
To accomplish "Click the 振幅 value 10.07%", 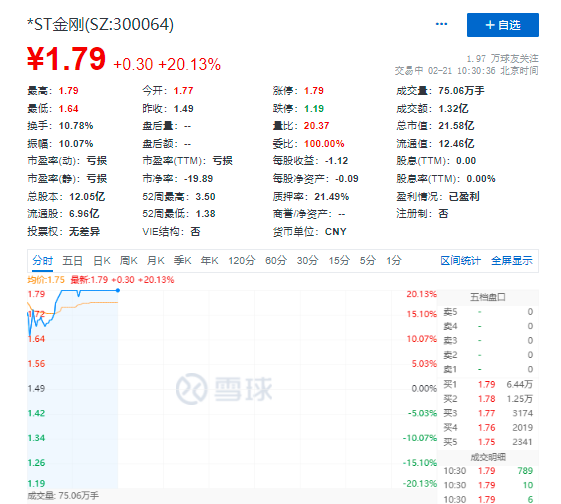I will pyautogui.click(x=76, y=144).
